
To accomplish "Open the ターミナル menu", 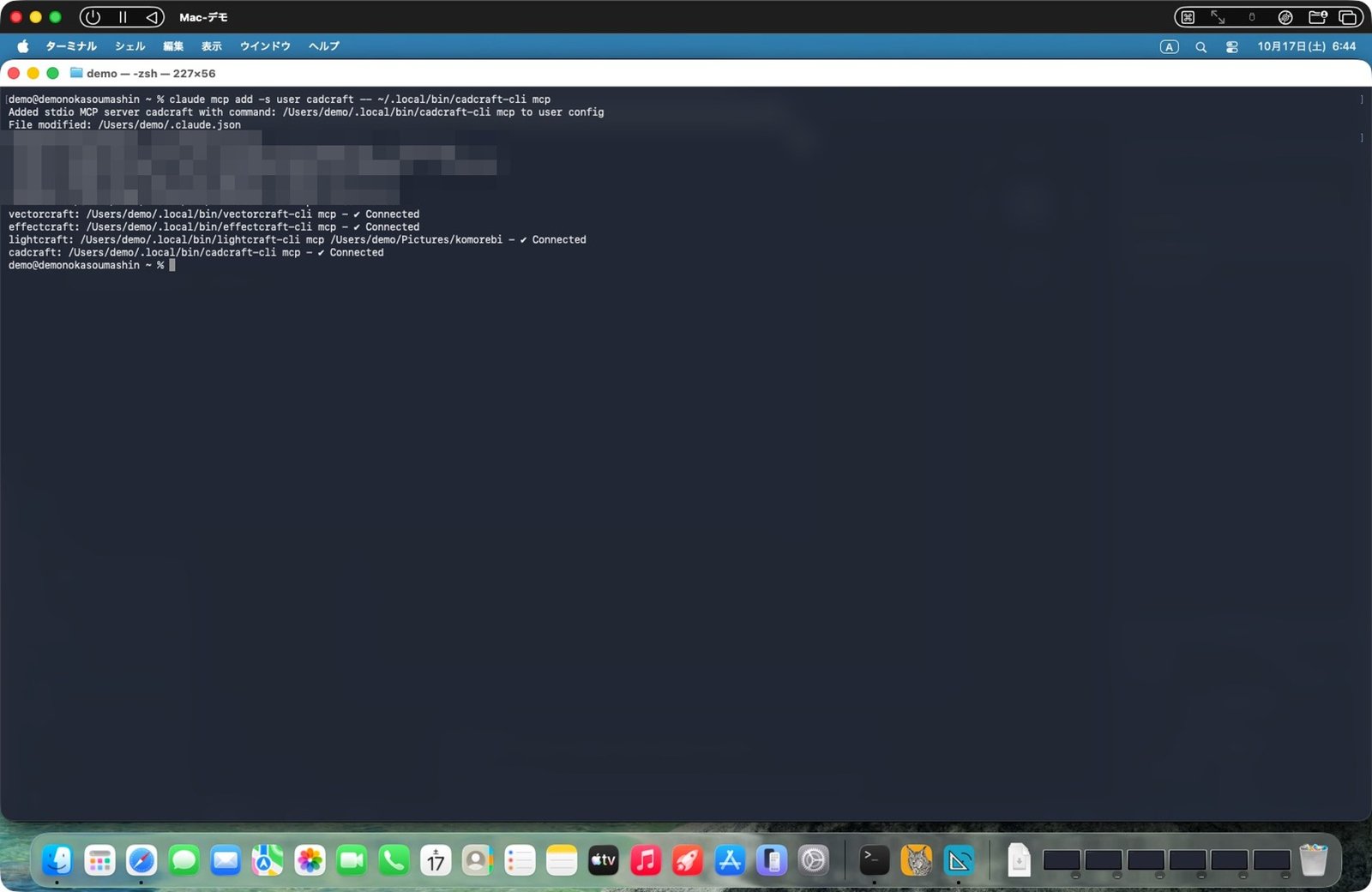I will click(71, 46).
